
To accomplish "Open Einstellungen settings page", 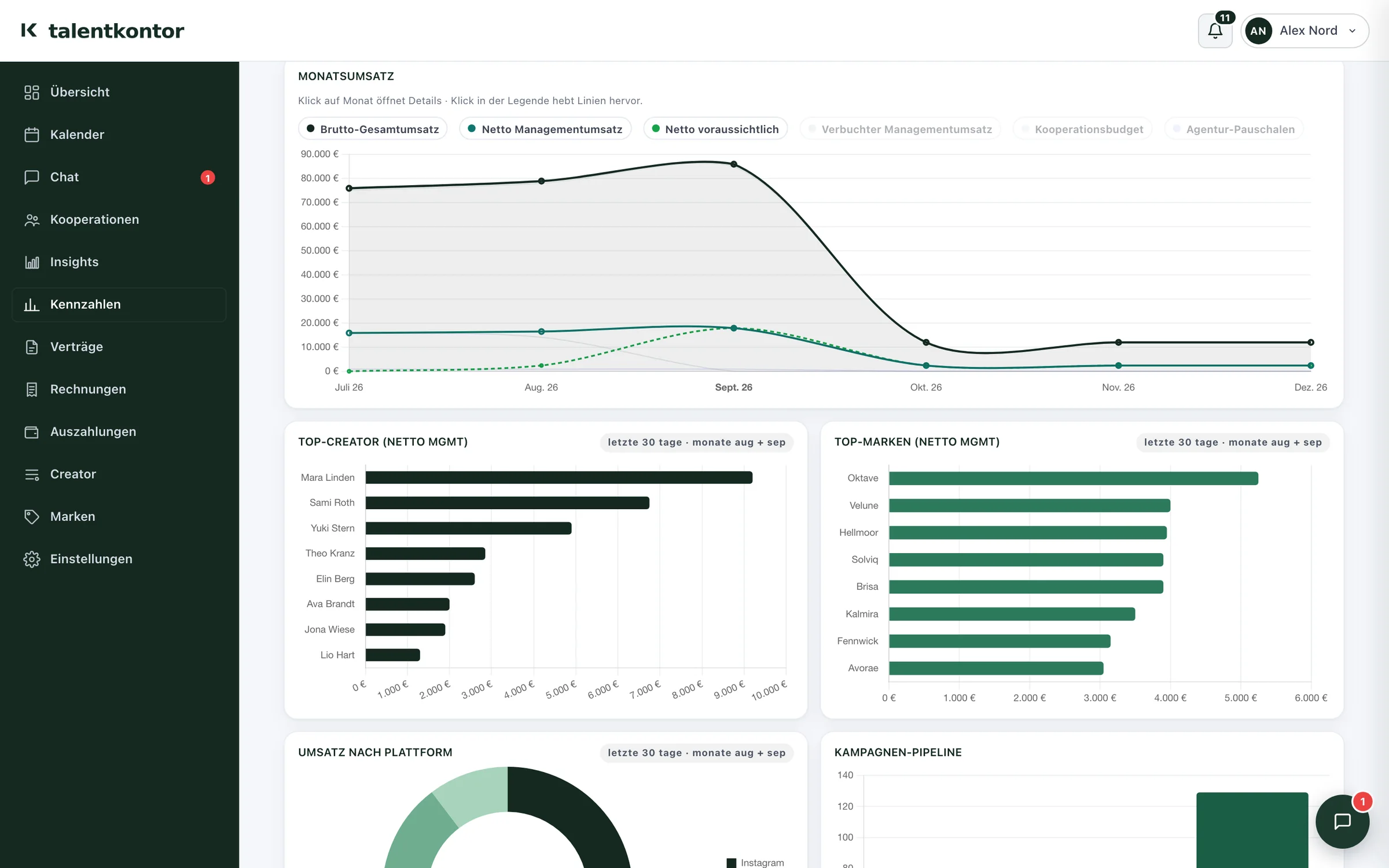I will (x=119, y=559).
